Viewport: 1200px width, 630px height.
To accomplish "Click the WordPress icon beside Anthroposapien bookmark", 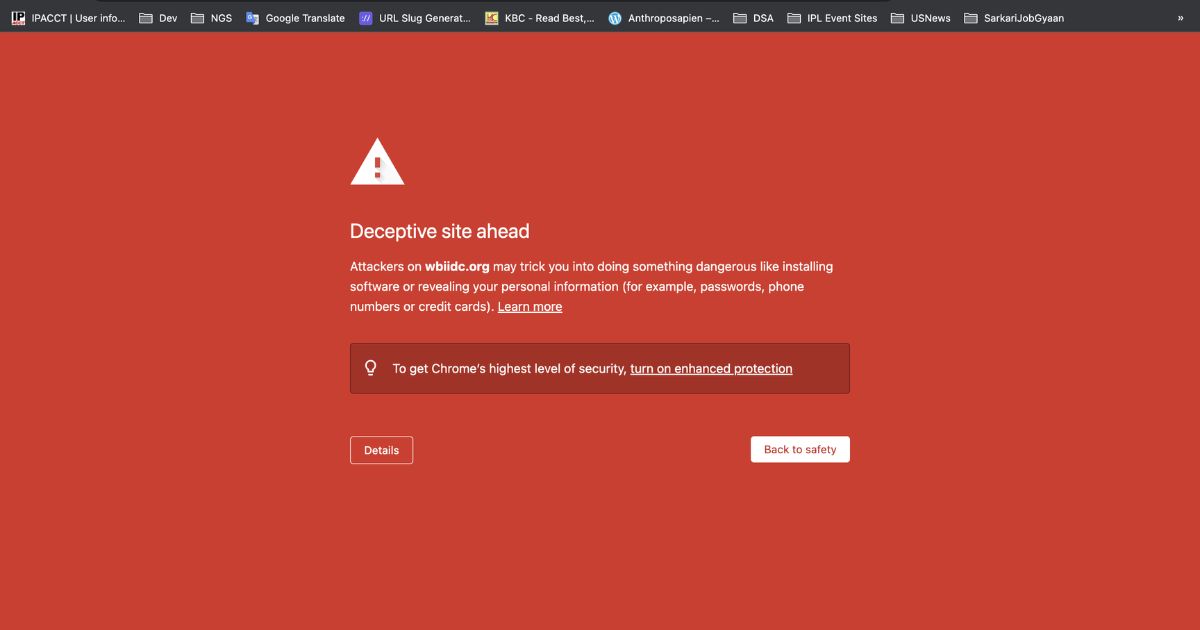I will 614,17.
